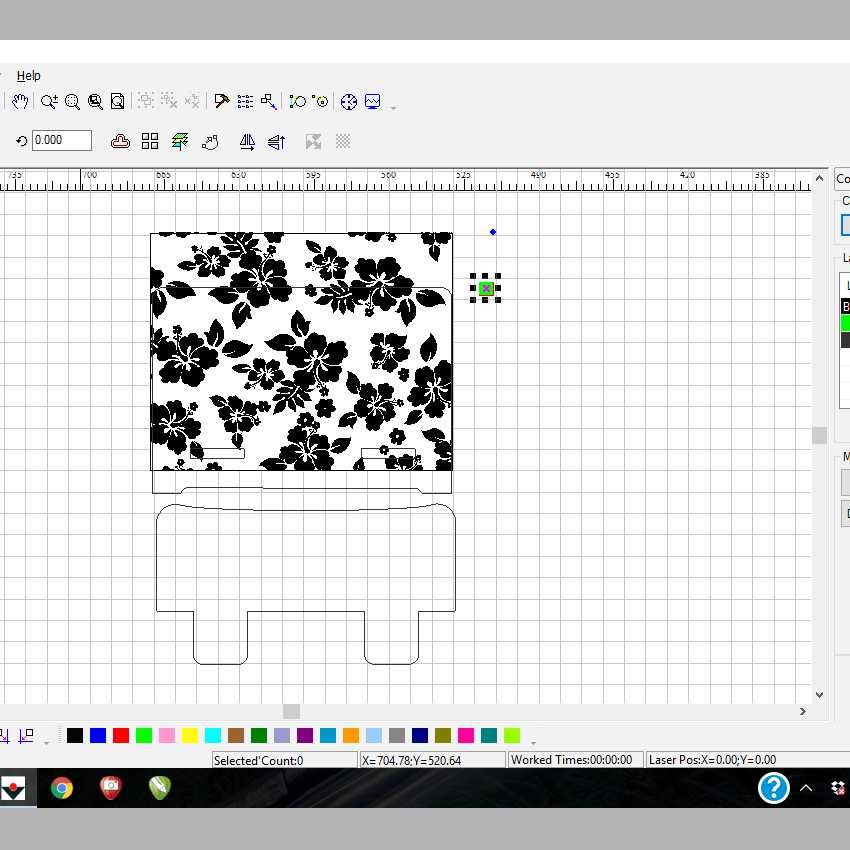This screenshot has height=850, width=850.
Task: Click the Zoom In magnifier icon
Action: pos(49,102)
